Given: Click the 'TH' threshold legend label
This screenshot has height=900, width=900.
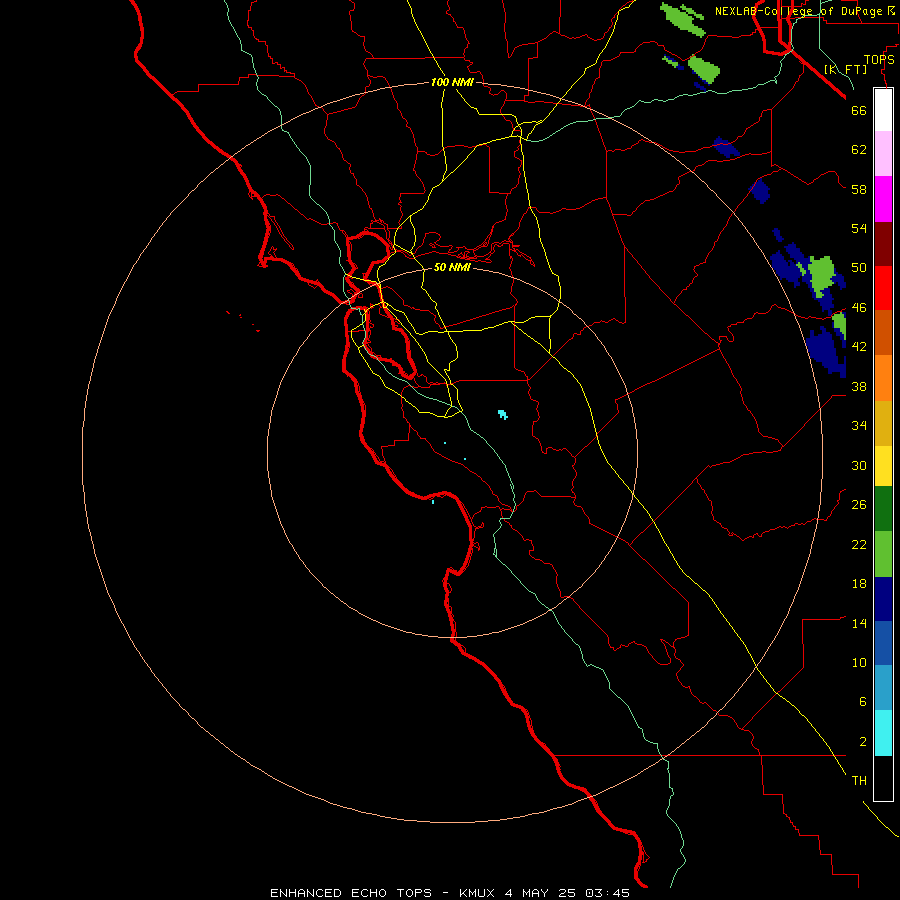Looking at the screenshot, I should tap(859, 781).
